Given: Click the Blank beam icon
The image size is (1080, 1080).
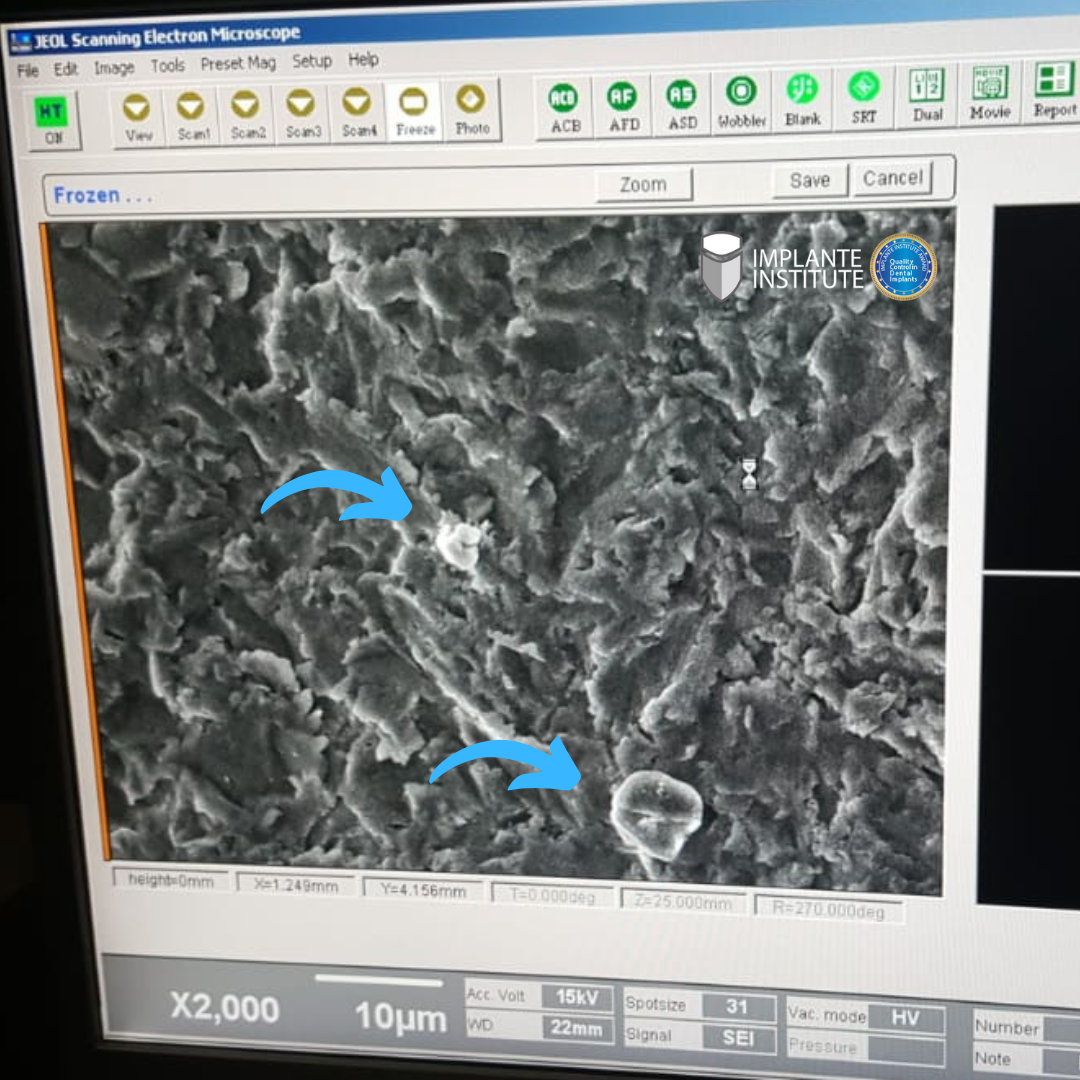Looking at the screenshot, I should click(x=802, y=99).
